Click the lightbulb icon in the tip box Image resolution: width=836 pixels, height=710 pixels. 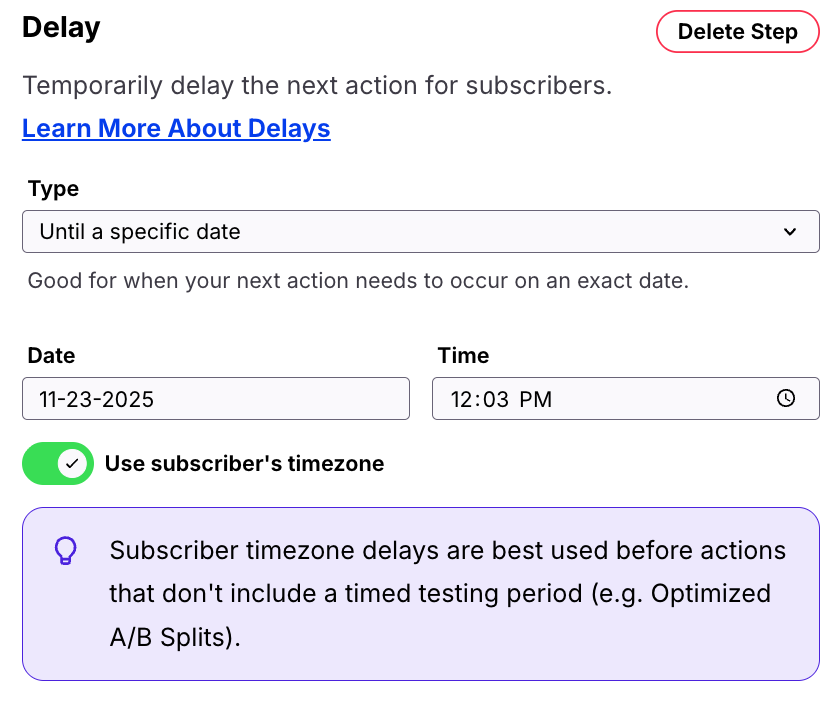[66, 550]
